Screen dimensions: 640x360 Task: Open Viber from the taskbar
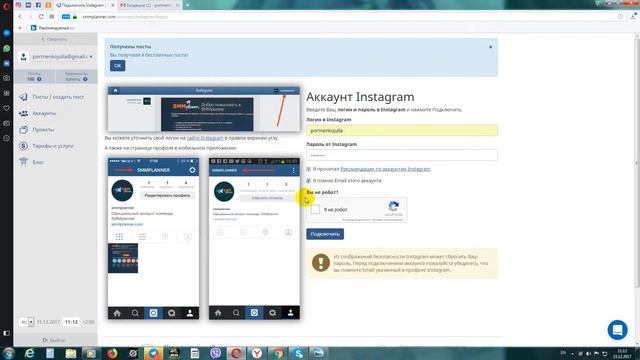(216, 353)
